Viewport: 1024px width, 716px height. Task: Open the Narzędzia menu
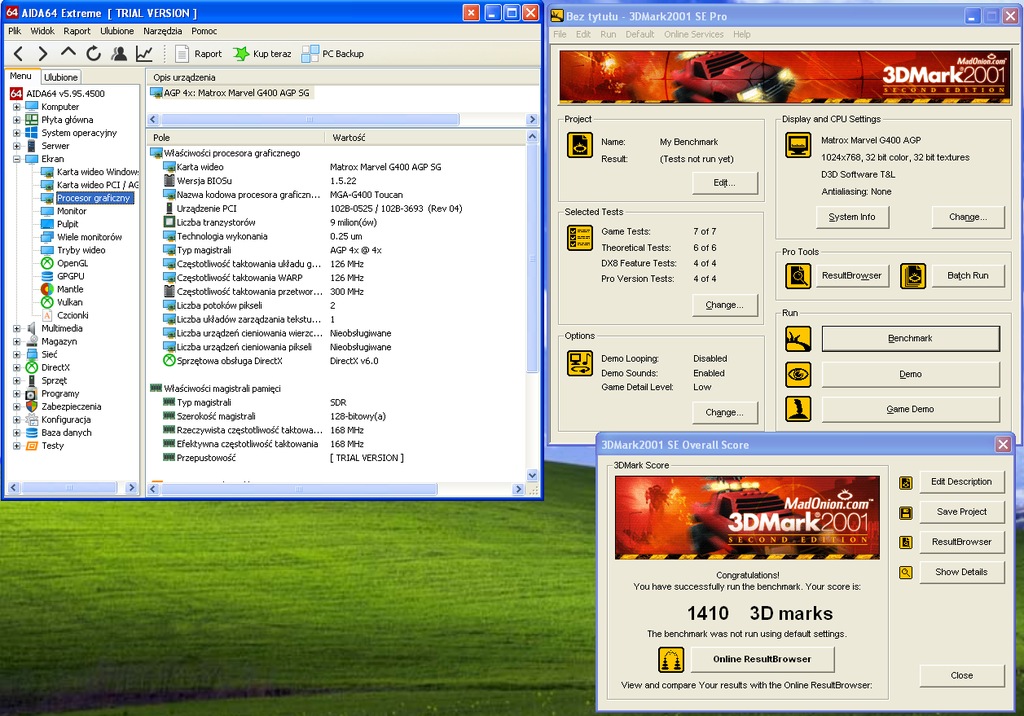(x=163, y=31)
